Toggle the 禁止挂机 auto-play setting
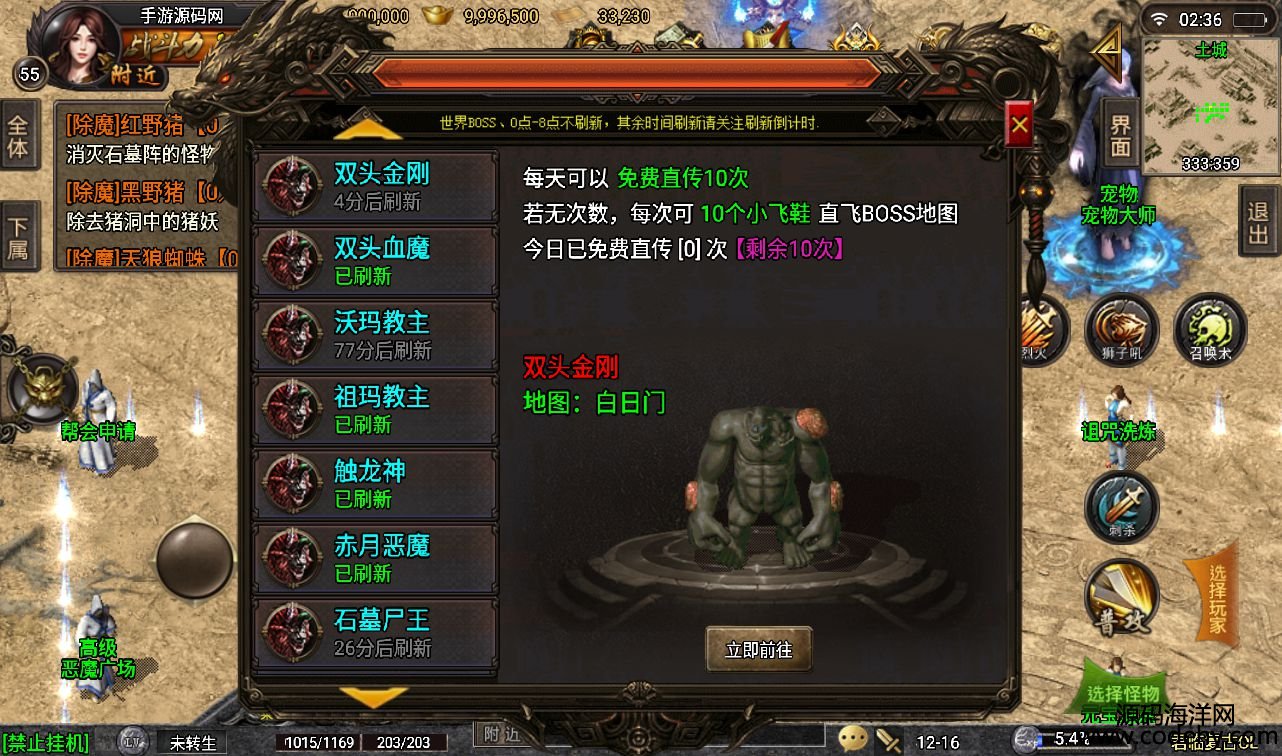1282x756 pixels. click(45, 743)
